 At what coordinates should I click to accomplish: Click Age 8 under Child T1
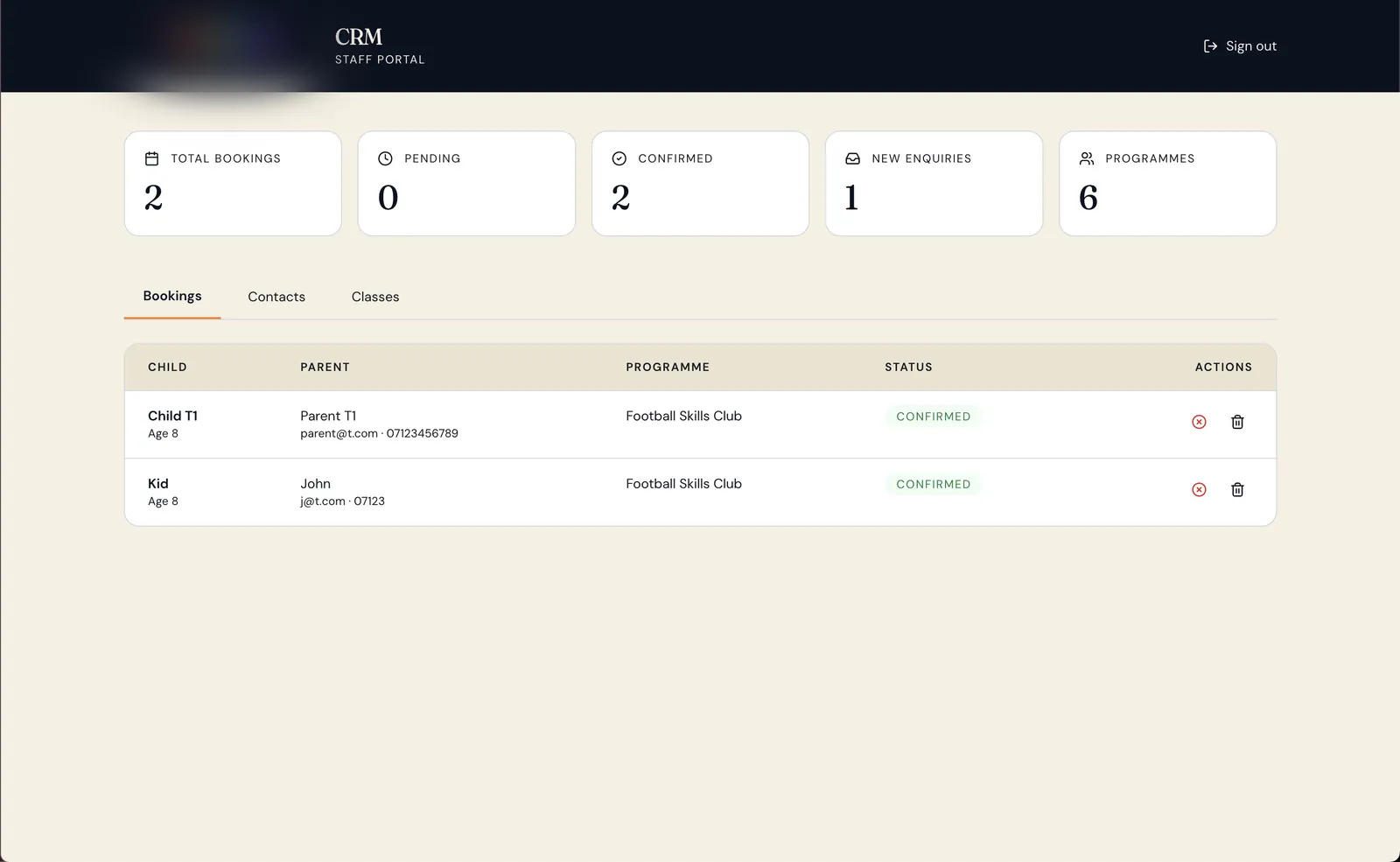163,433
